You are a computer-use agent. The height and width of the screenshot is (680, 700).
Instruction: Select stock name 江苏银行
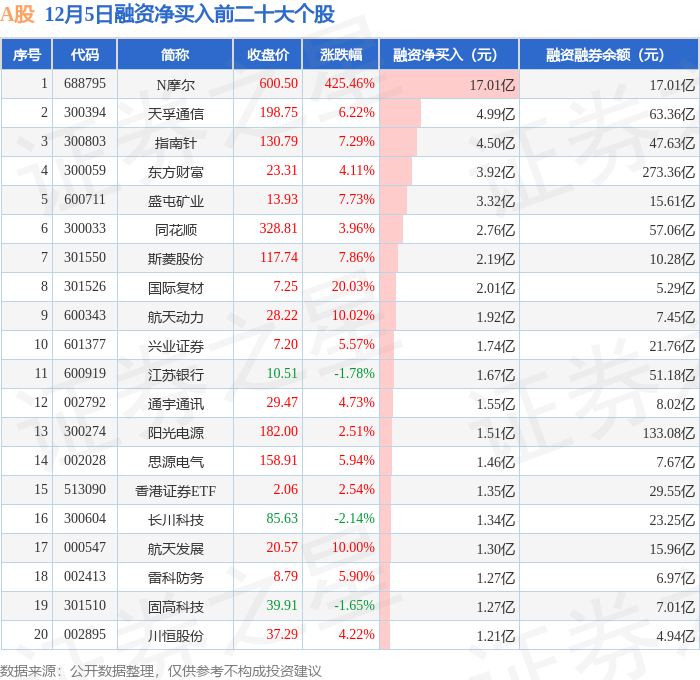pos(175,375)
